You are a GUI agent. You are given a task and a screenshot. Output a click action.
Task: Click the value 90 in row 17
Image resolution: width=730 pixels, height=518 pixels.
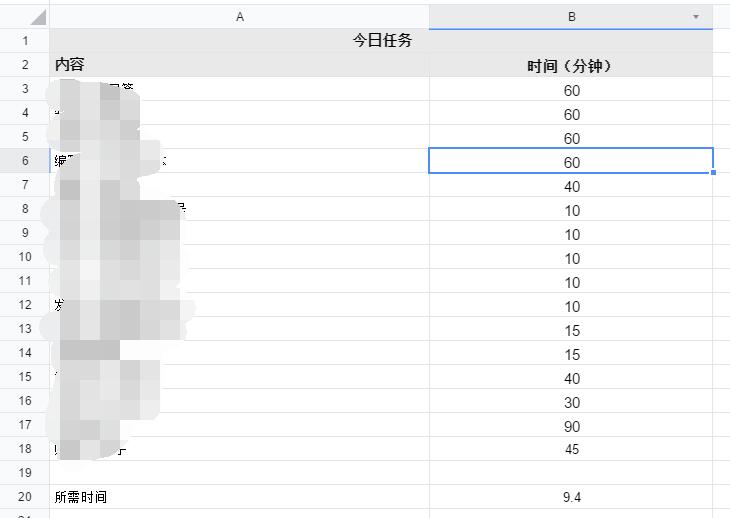coord(571,425)
